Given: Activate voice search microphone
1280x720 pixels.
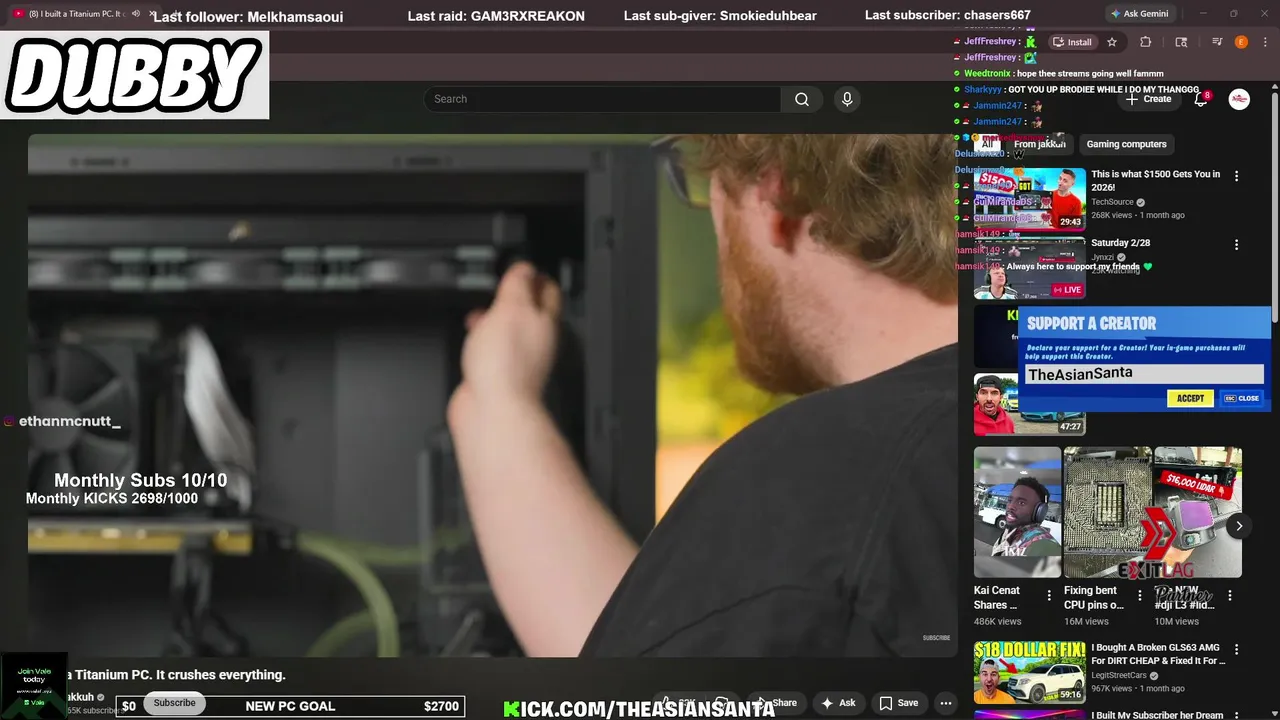Looking at the screenshot, I should pyautogui.click(x=847, y=99).
